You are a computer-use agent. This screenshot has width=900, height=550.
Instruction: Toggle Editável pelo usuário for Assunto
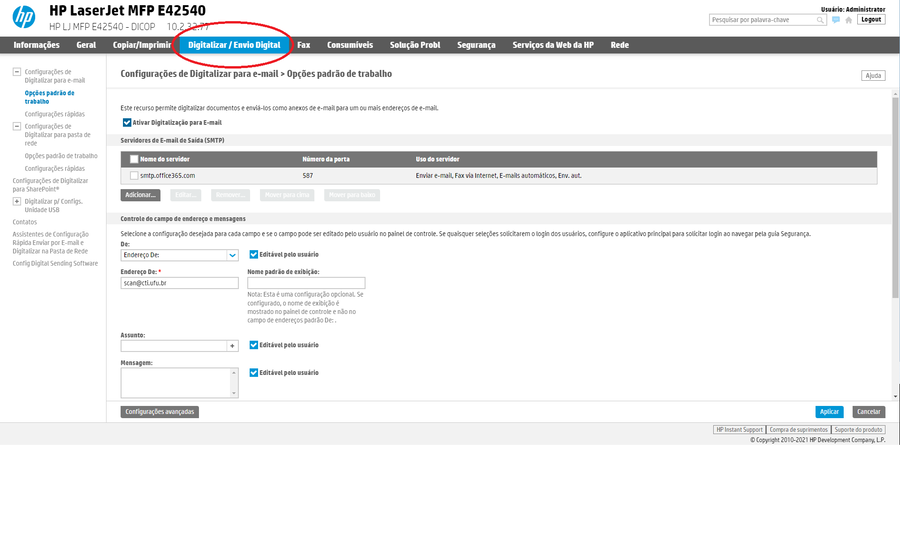pos(254,345)
